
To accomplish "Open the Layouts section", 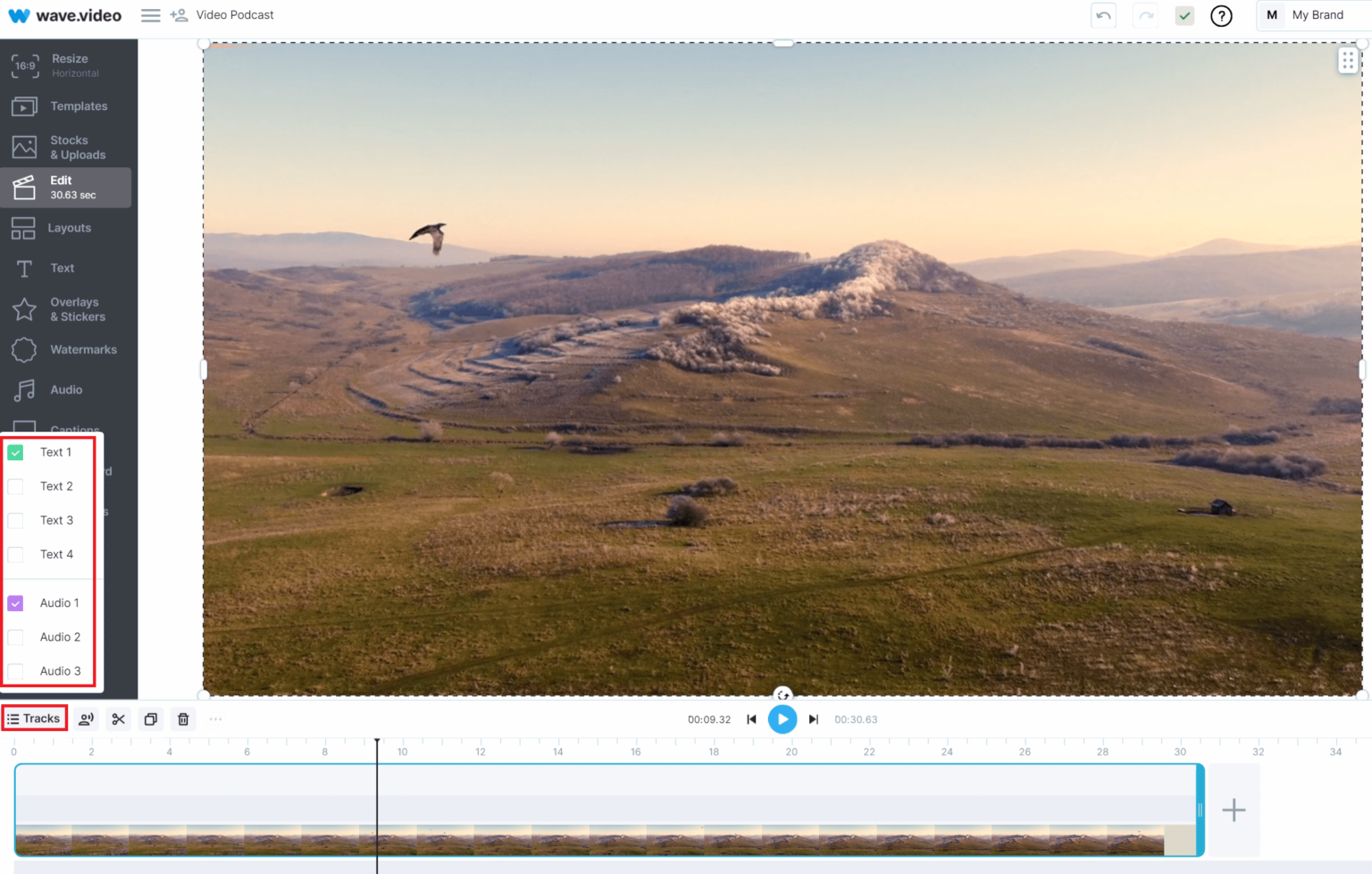I will [71, 228].
